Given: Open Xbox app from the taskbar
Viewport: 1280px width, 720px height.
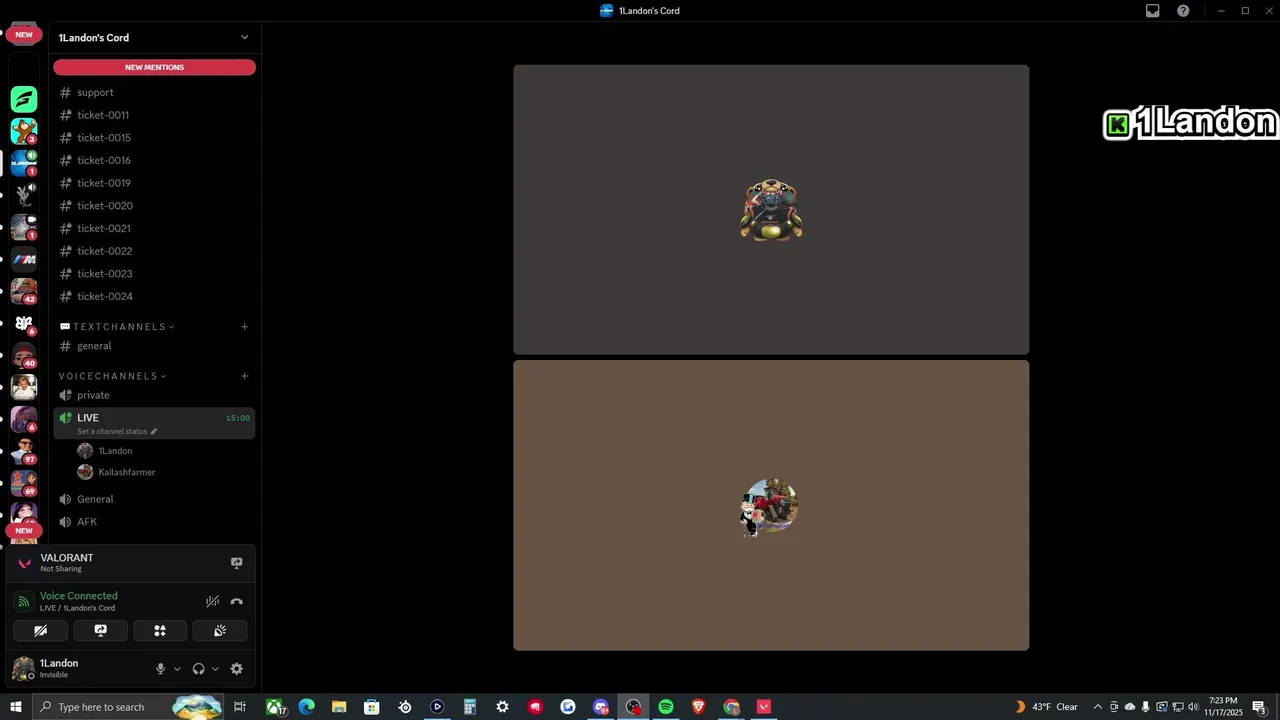Looking at the screenshot, I should pos(274,707).
